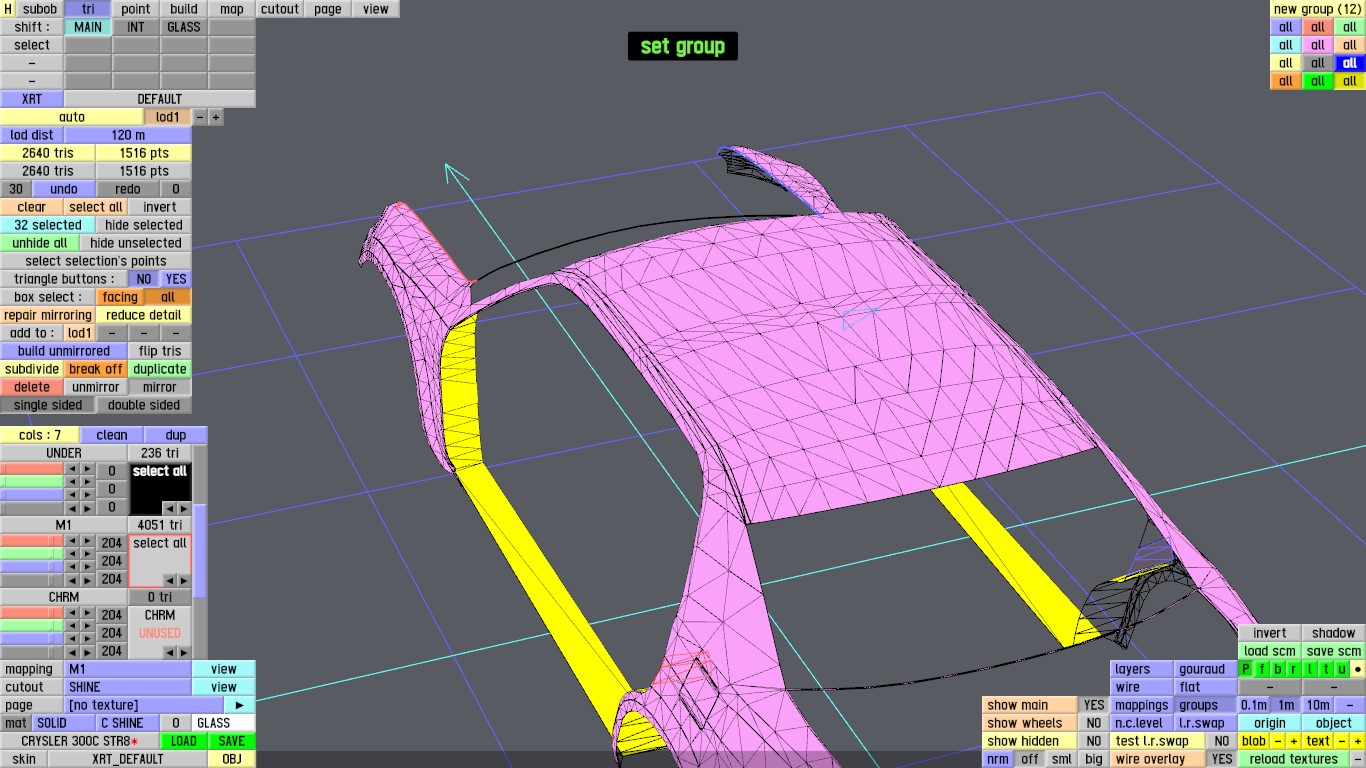Click the auto lod selector
The width and height of the screenshot is (1366, 768).
(72, 117)
